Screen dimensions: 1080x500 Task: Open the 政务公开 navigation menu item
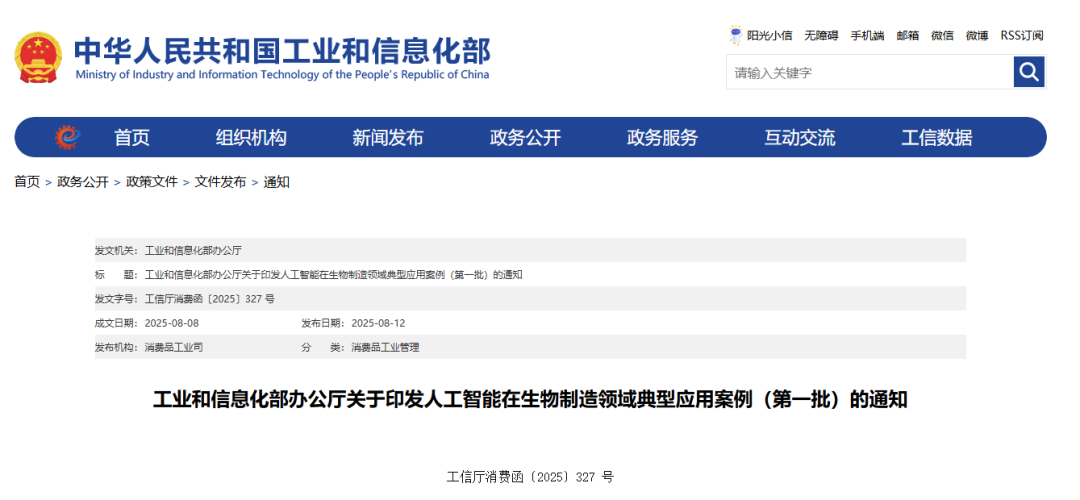coord(526,138)
